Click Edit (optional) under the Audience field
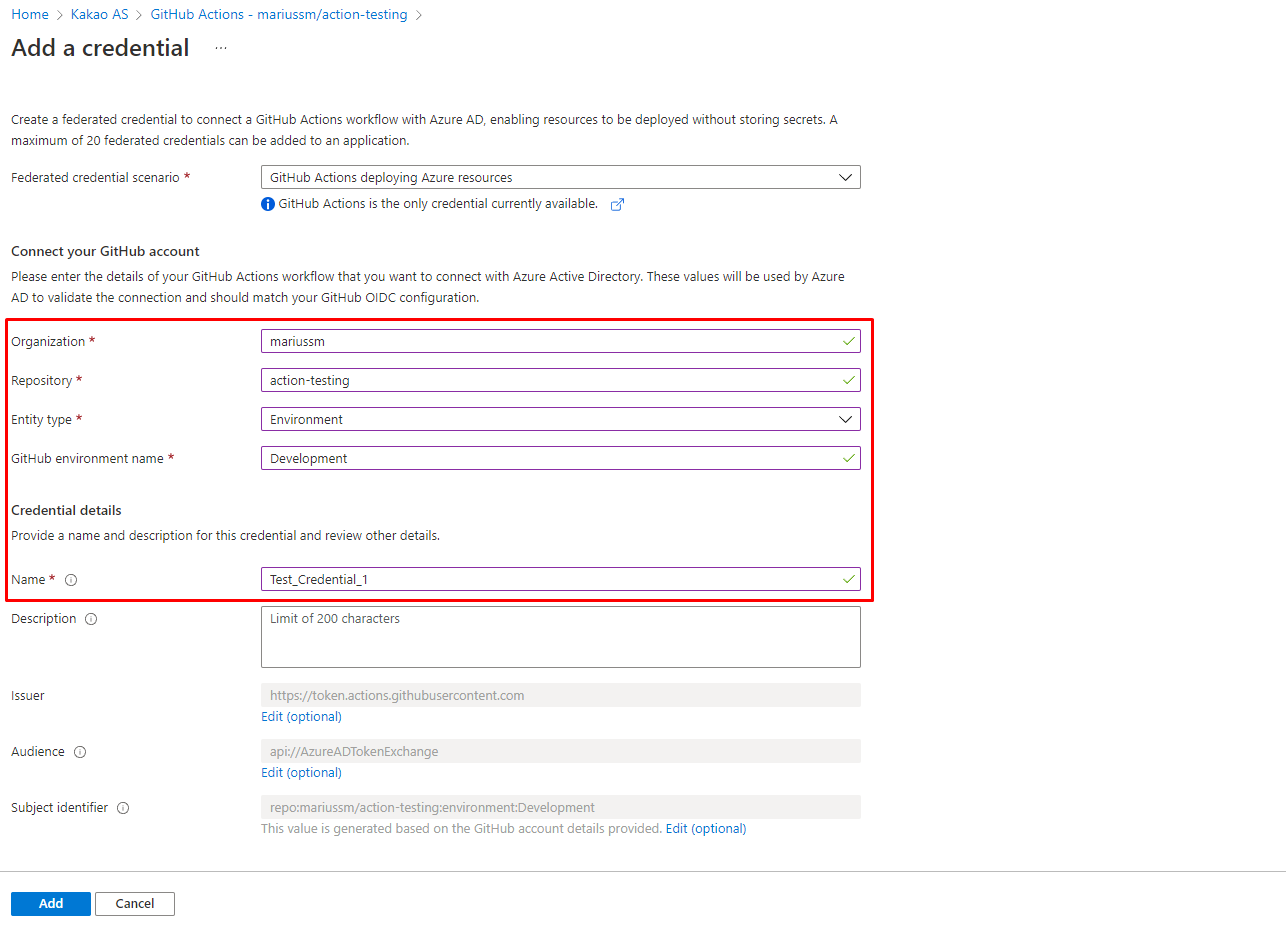Viewport: 1286px width, 927px height. [300, 772]
